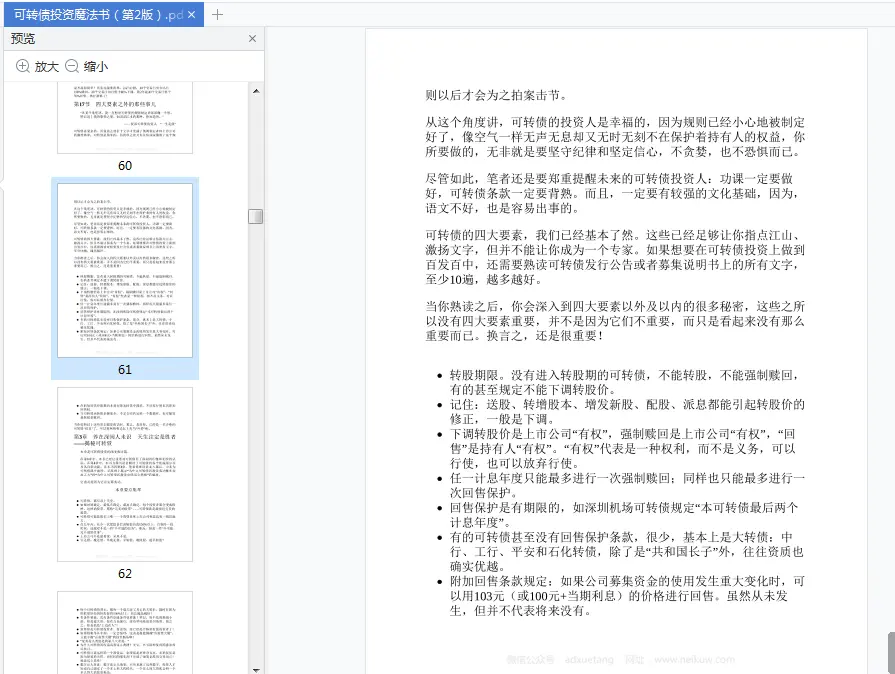Click the 放大 label

pyautogui.click(x=47, y=67)
